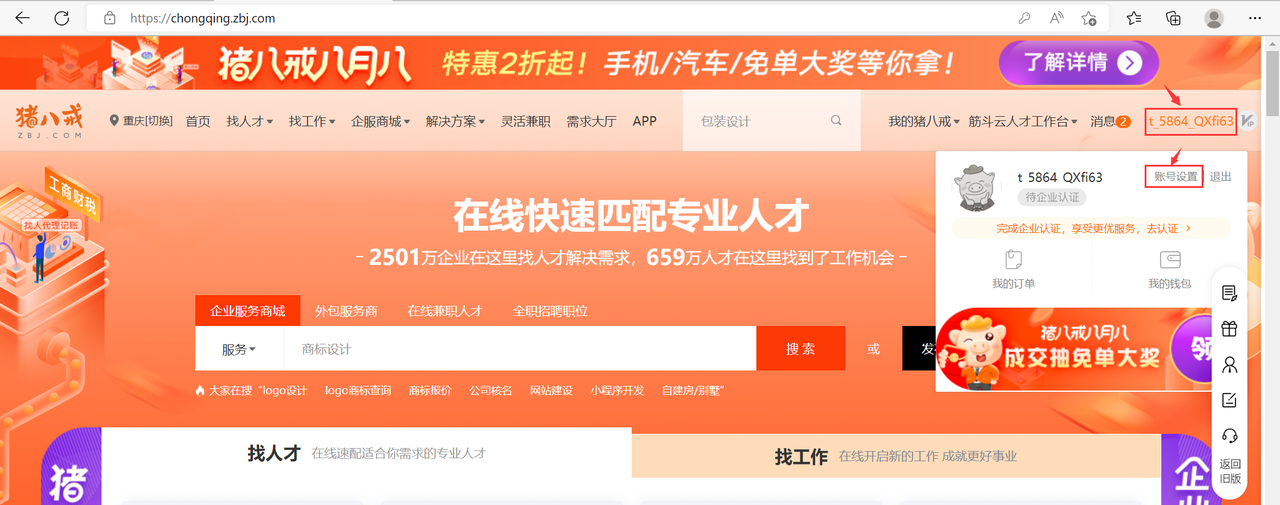Open the browser Settings and more menu
This screenshot has height=505, width=1280.
coord(1255,18)
